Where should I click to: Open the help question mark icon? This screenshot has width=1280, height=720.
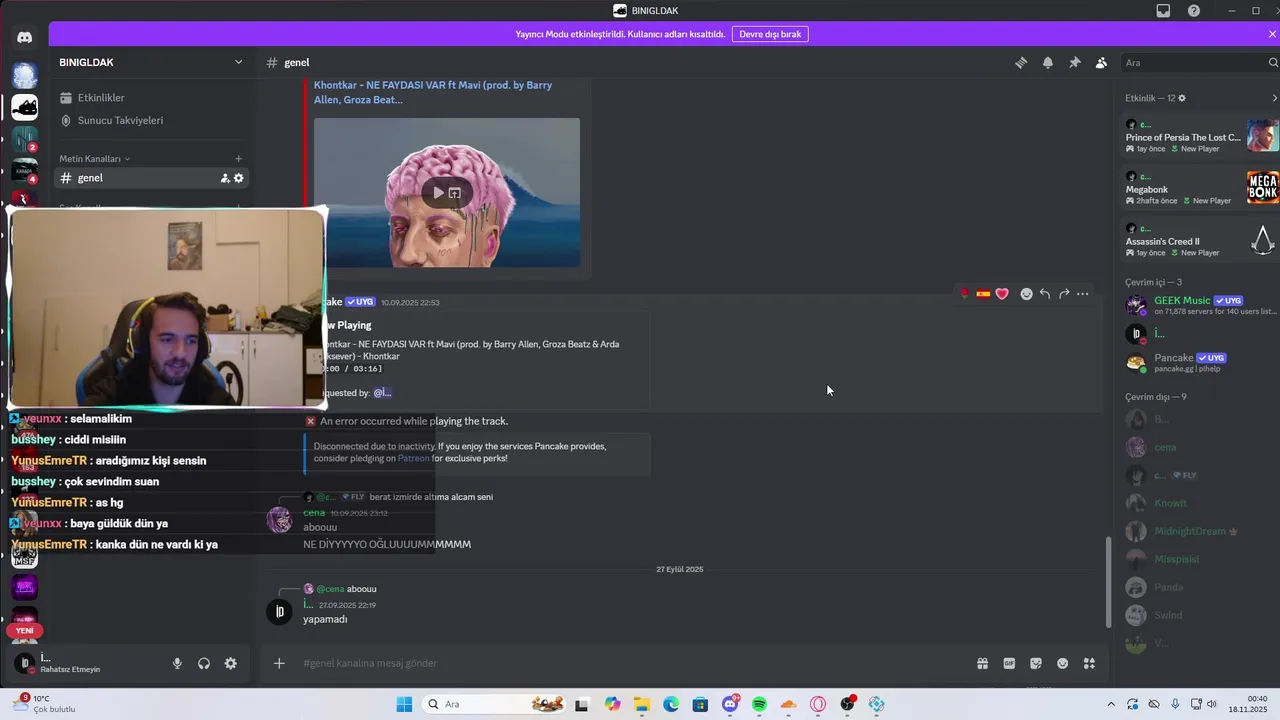[x=1194, y=11]
